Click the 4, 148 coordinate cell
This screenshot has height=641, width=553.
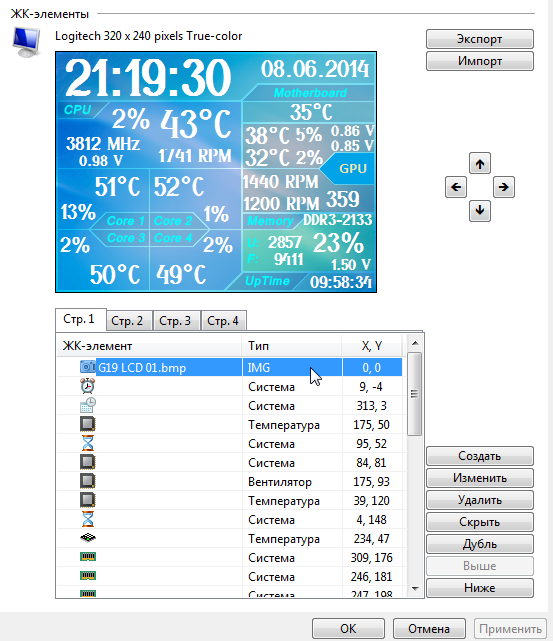point(372,520)
